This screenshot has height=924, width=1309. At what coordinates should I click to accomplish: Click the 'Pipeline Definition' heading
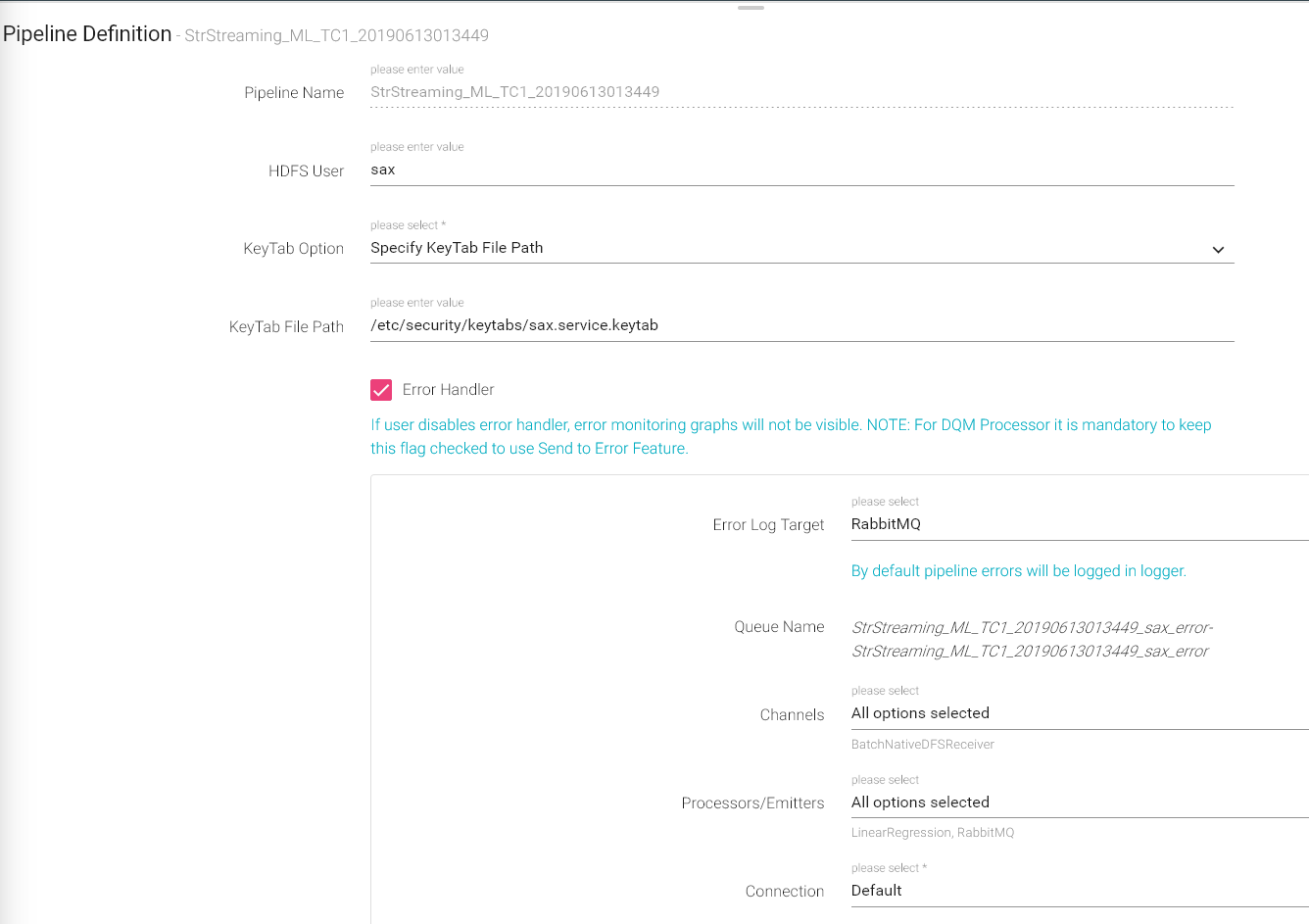pyautogui.click(x=87, y=34)
